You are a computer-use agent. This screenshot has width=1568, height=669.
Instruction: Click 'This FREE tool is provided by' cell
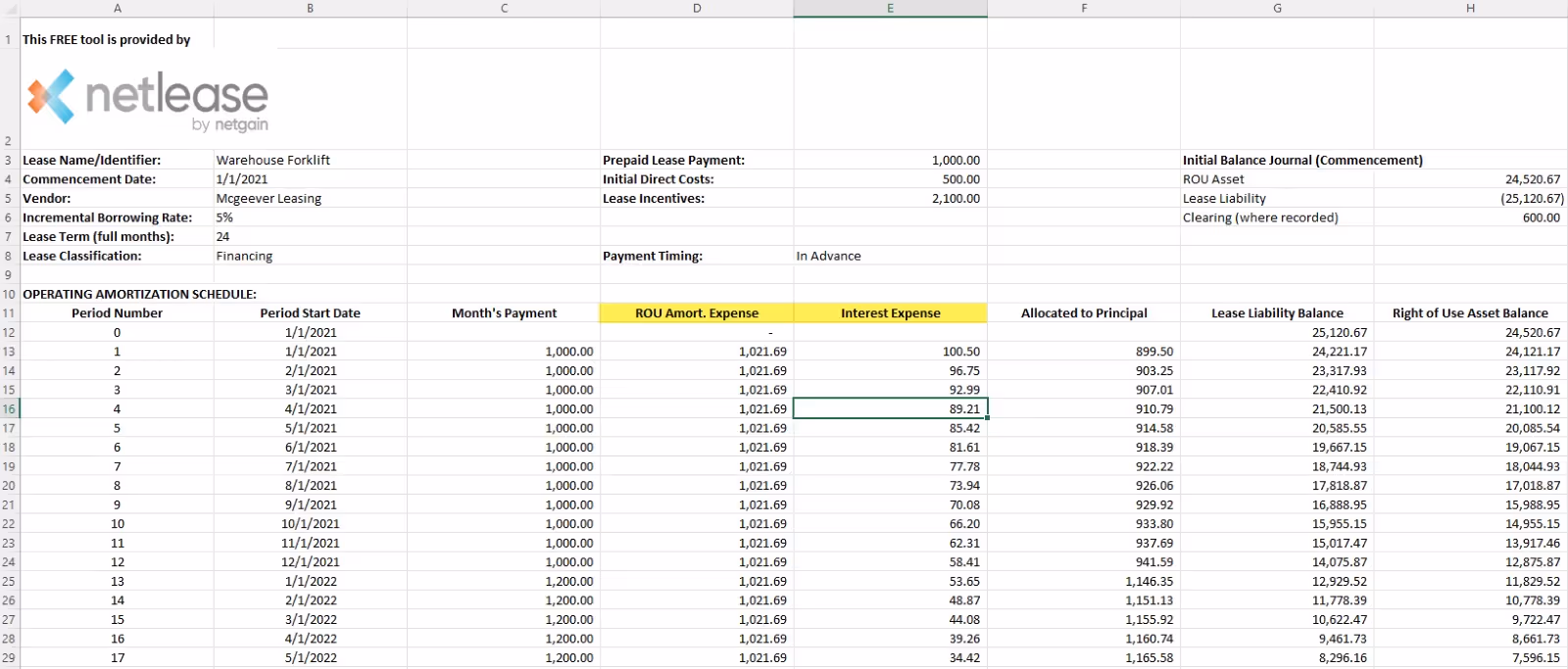[106, 39]
